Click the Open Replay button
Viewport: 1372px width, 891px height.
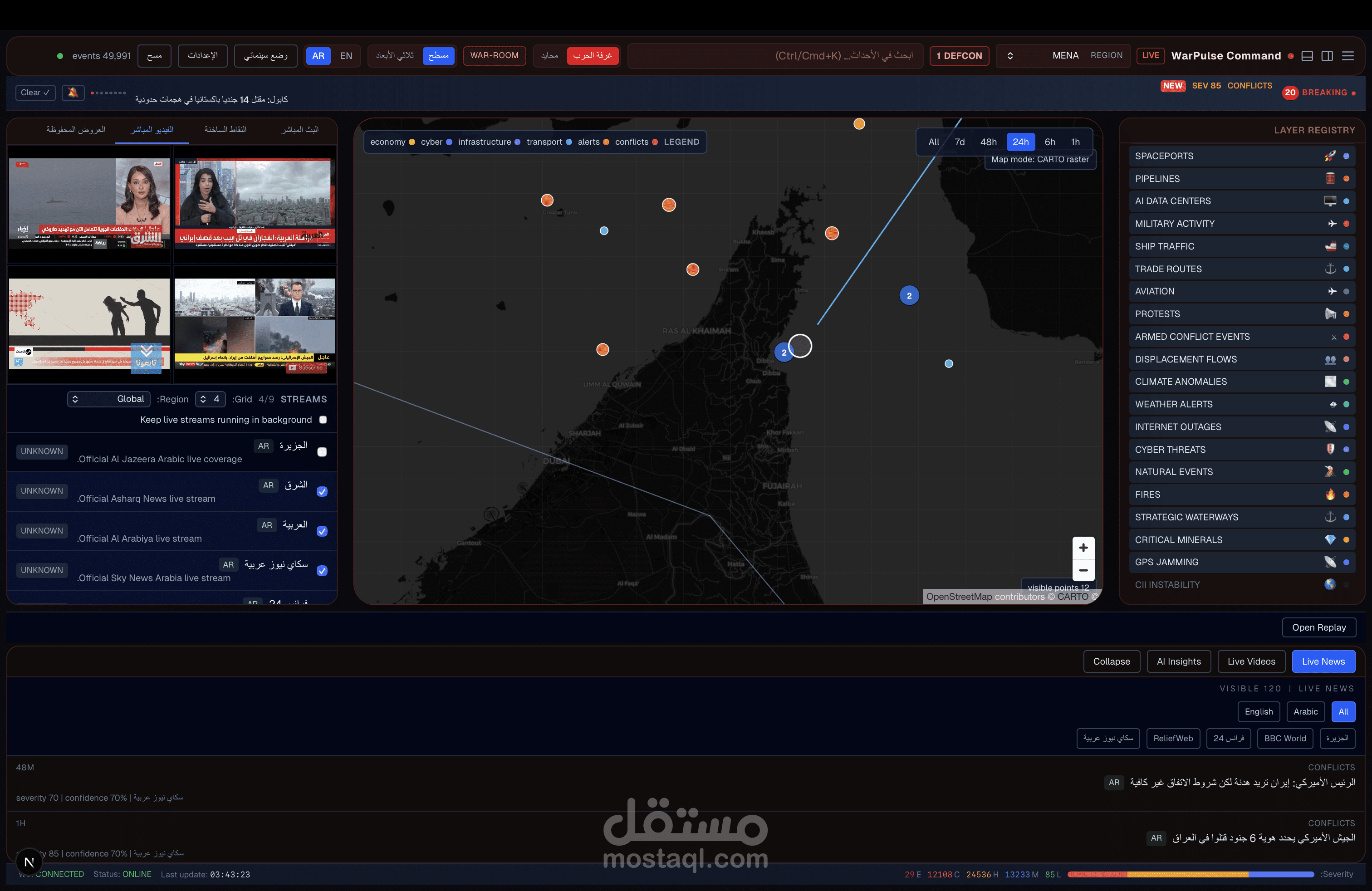1318,627
